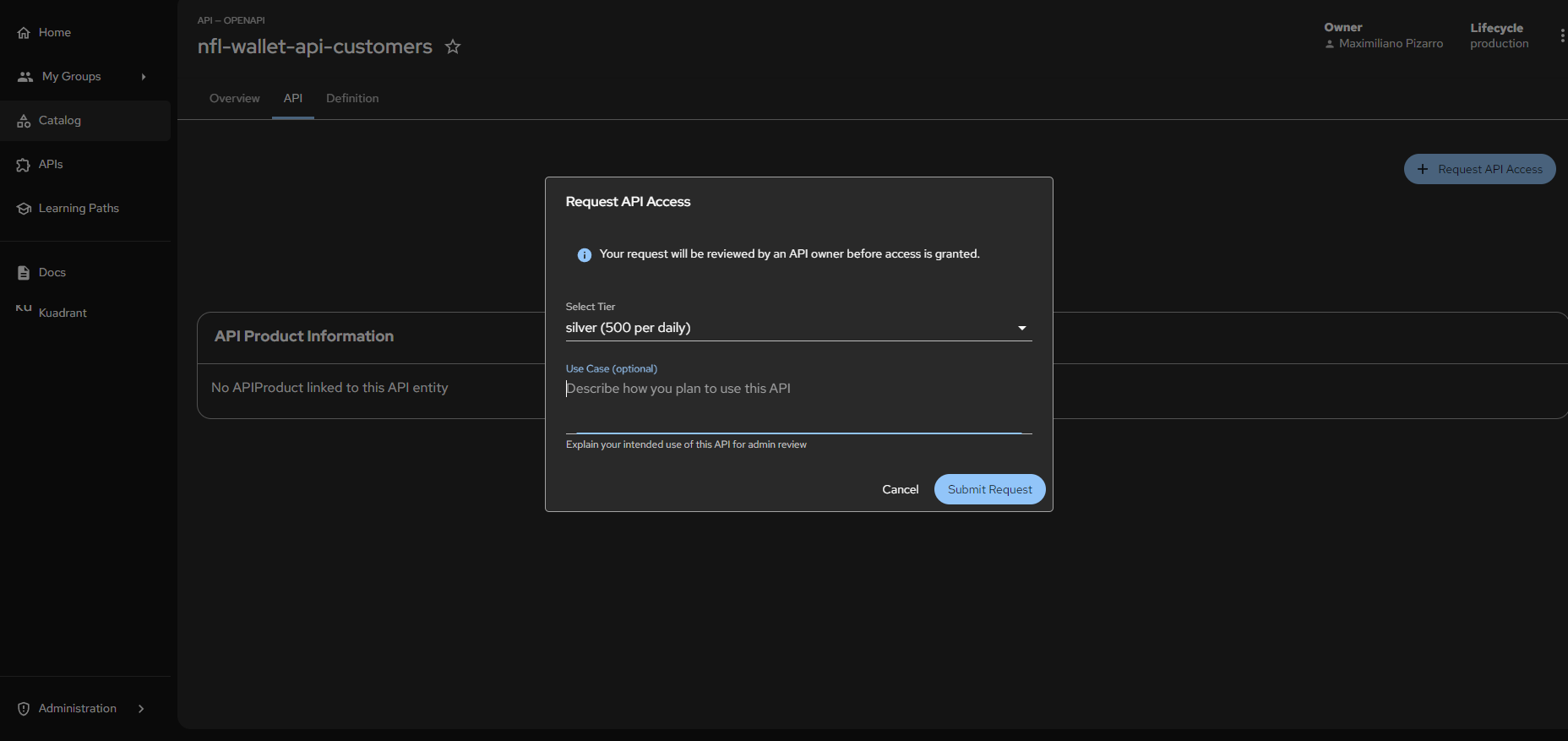The width and height of the screenshot is (1568, 741).
Task: Click the Administration shield icon
Action: click(x=24, y=709)
